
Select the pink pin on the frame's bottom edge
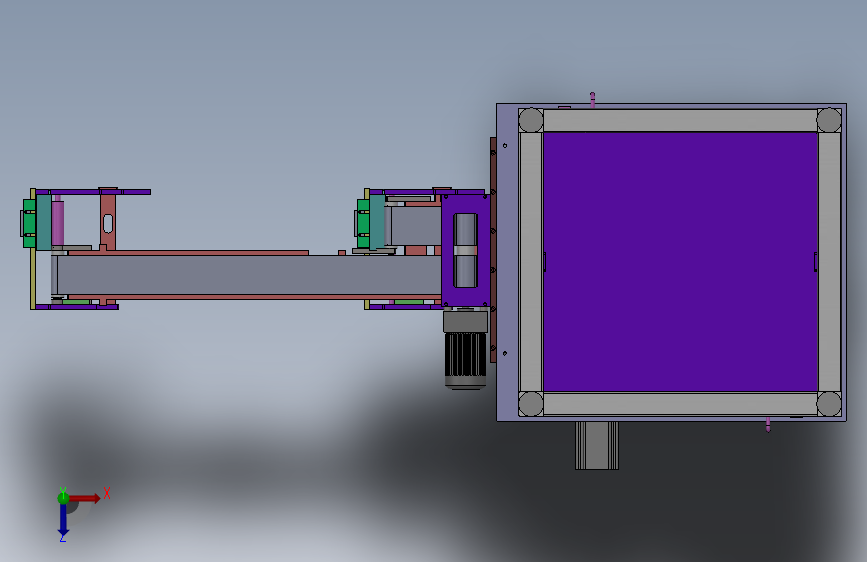point(768,424)
